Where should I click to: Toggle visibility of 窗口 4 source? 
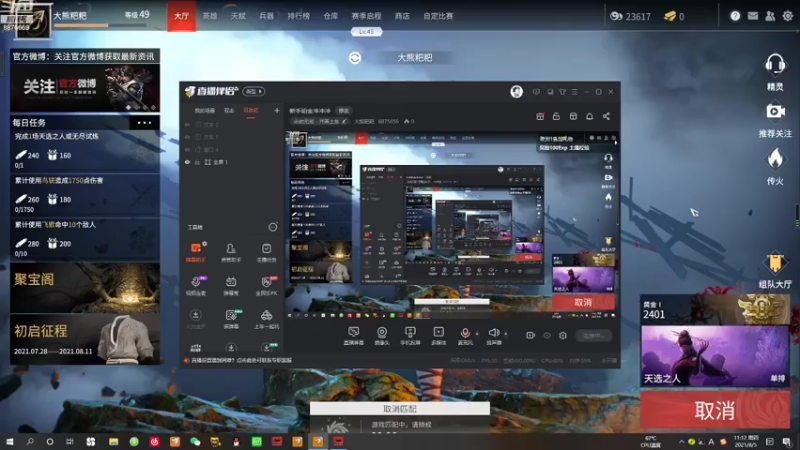point(187,149)
